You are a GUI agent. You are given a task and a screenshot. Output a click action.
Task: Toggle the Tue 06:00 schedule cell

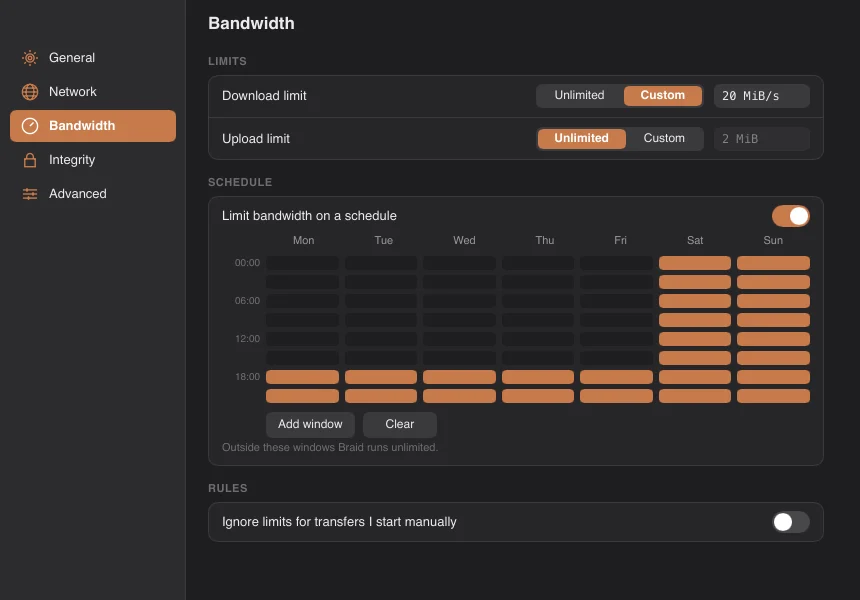[x=381, y=301]
